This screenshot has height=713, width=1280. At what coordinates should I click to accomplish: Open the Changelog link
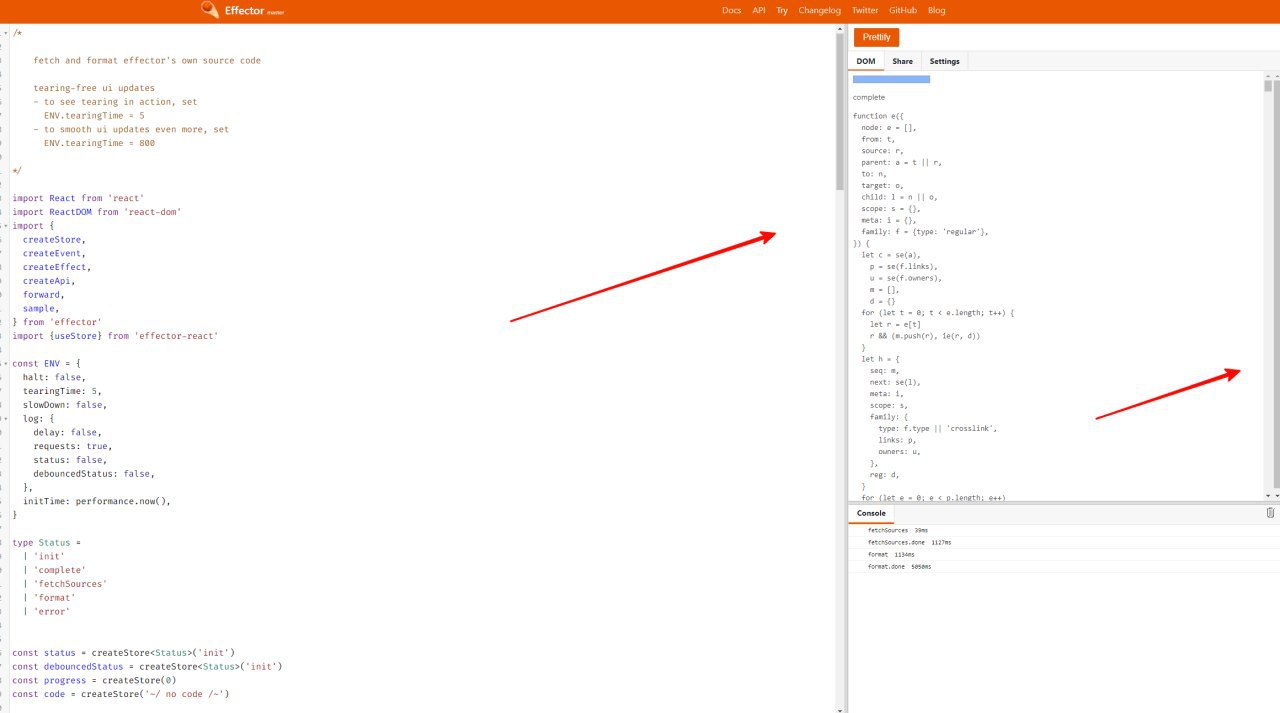(x=819, y=10)
